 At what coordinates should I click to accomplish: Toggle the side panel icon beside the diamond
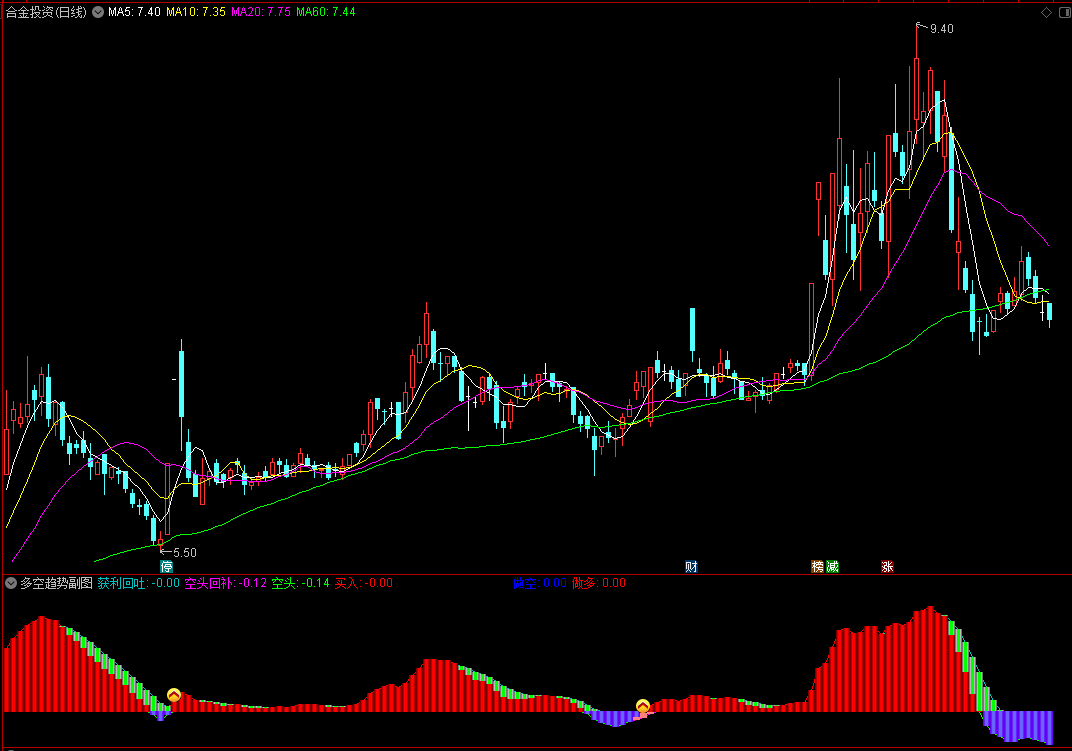[1064, 12]
